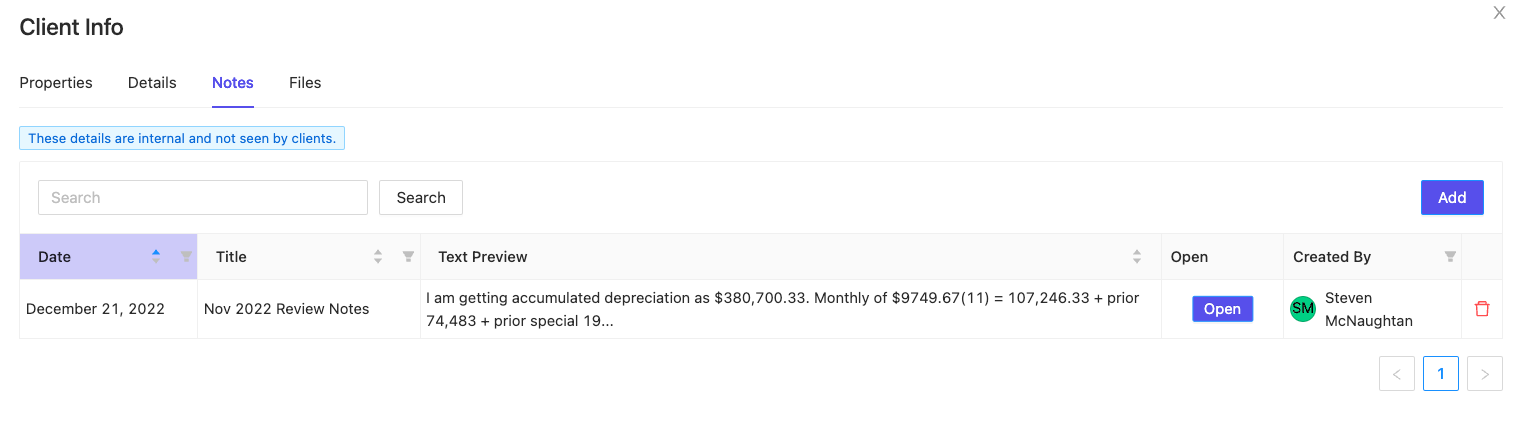Viewport: 1522px width, 431px height.
Task: Open the Date column filter icon
Action: (186, 257)
